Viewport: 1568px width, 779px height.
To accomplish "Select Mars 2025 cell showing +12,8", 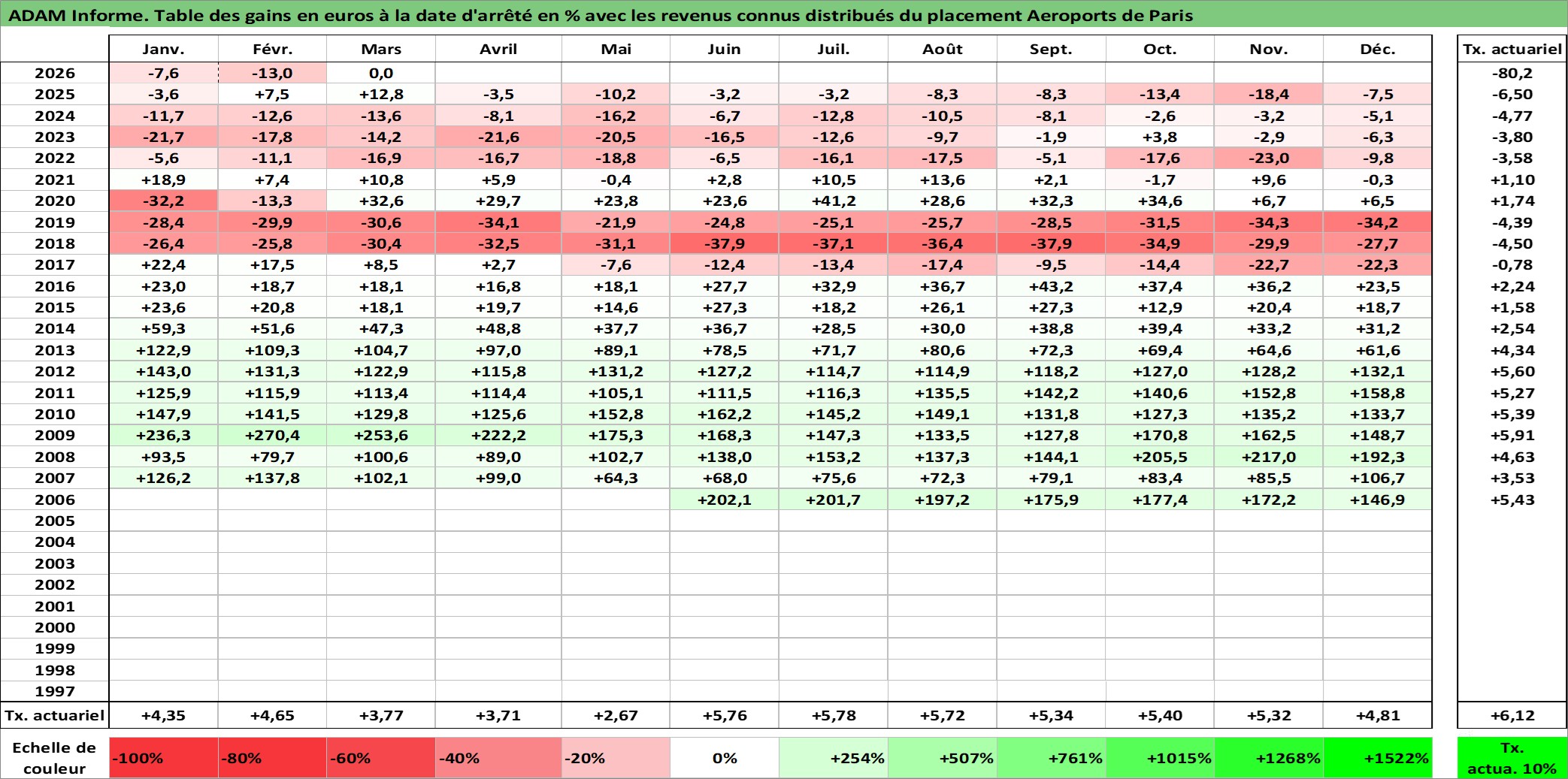I will pos(381,94).
